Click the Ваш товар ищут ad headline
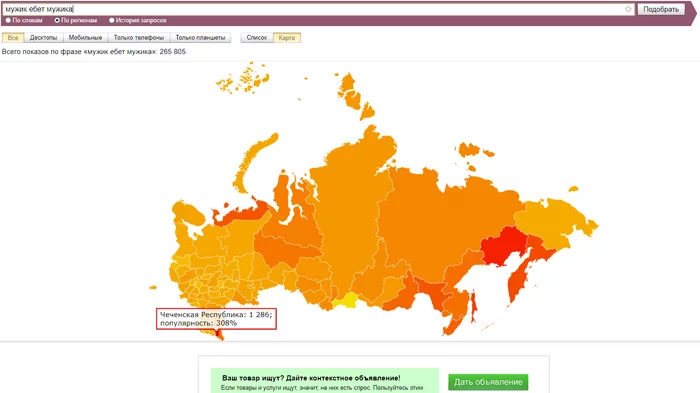The image size is (700, 393). tap(311, 378)
